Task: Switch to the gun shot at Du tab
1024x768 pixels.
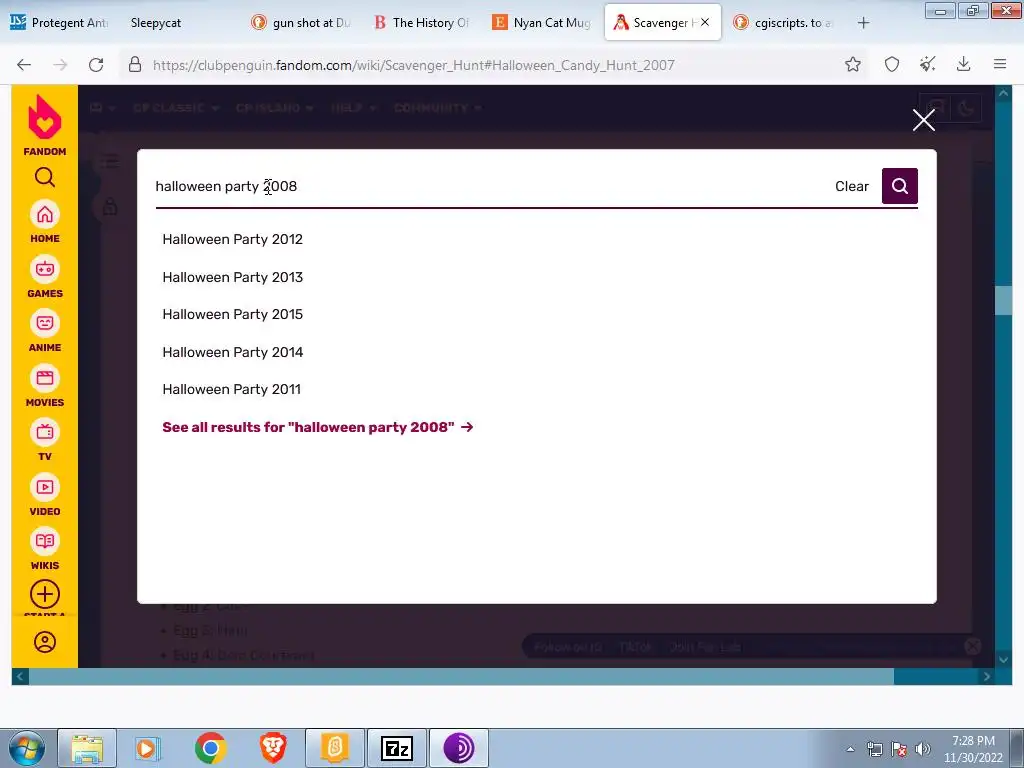Action: point(301,23)
